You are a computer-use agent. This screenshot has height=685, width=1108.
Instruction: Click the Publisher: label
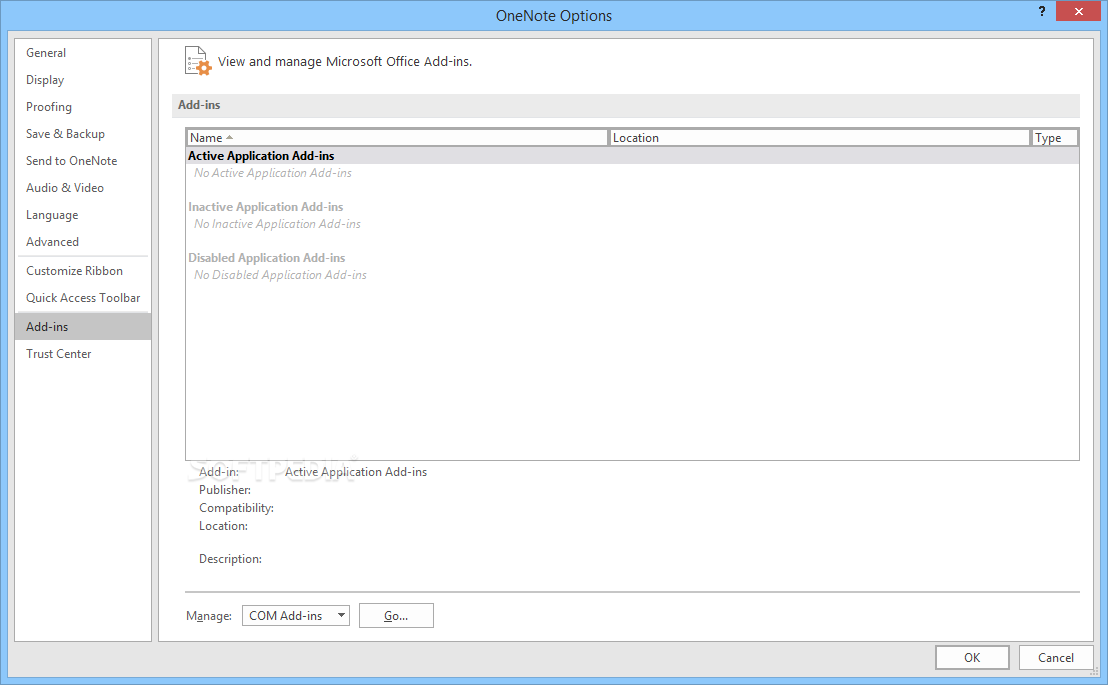coord(225,490)
